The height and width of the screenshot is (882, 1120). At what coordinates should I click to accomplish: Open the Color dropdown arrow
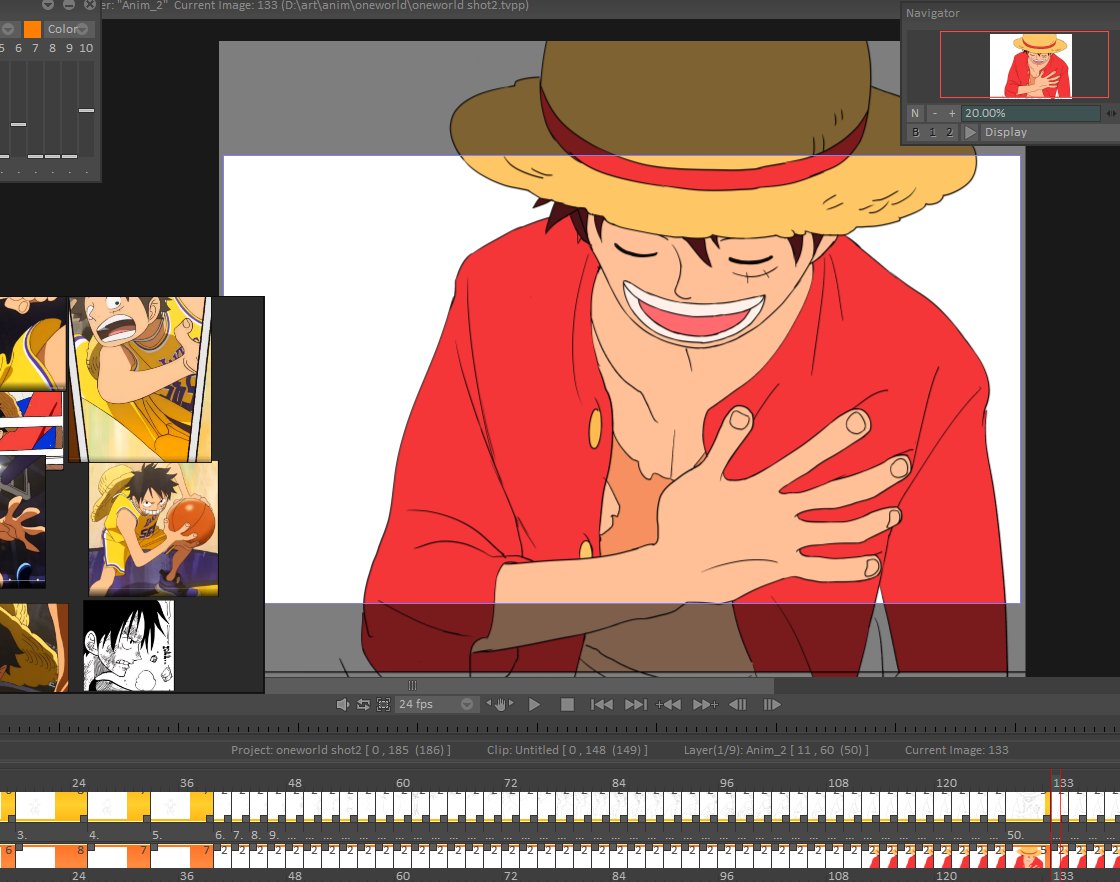click(83, 29)
